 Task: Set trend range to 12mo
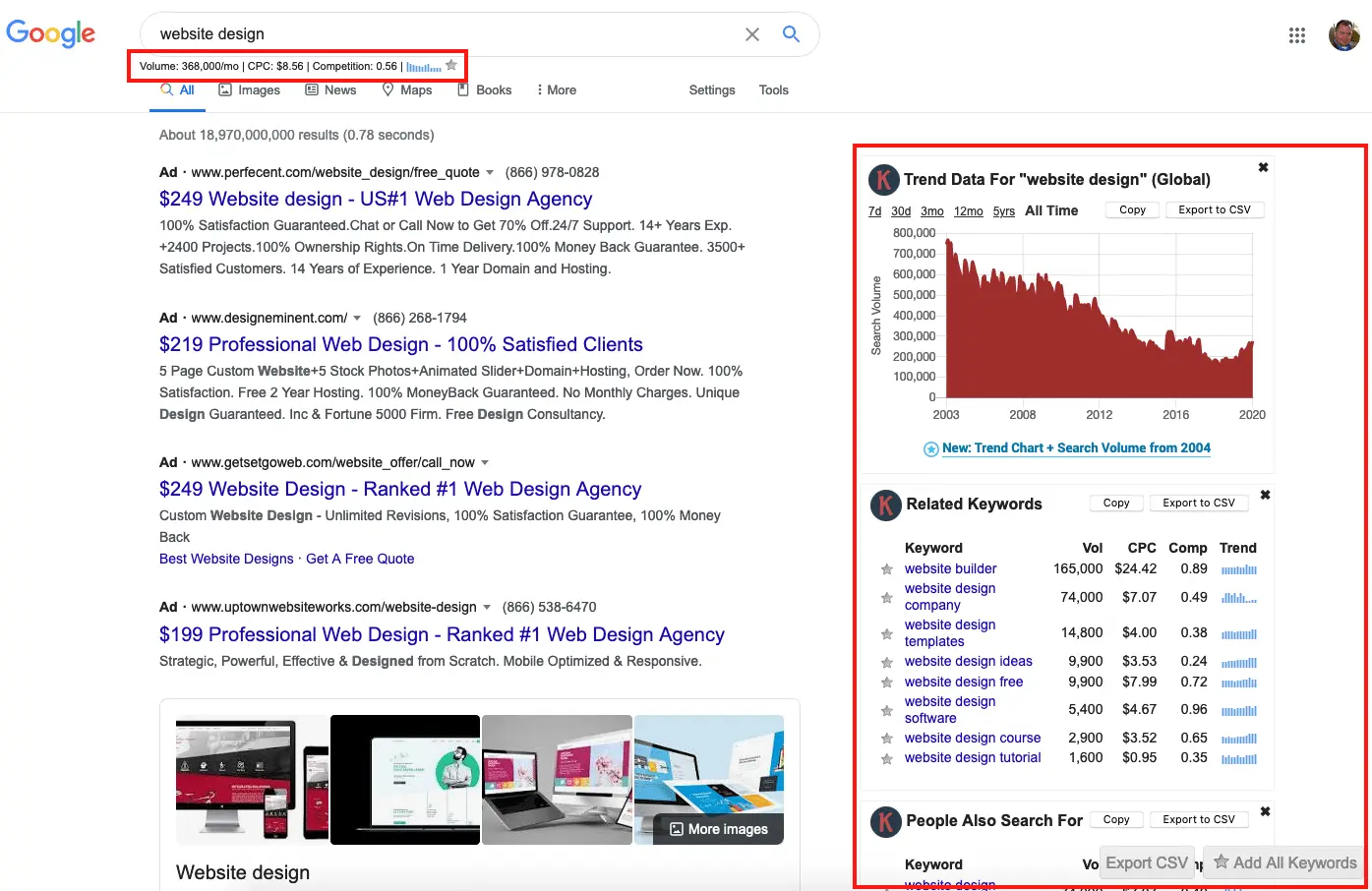(969, 211)
